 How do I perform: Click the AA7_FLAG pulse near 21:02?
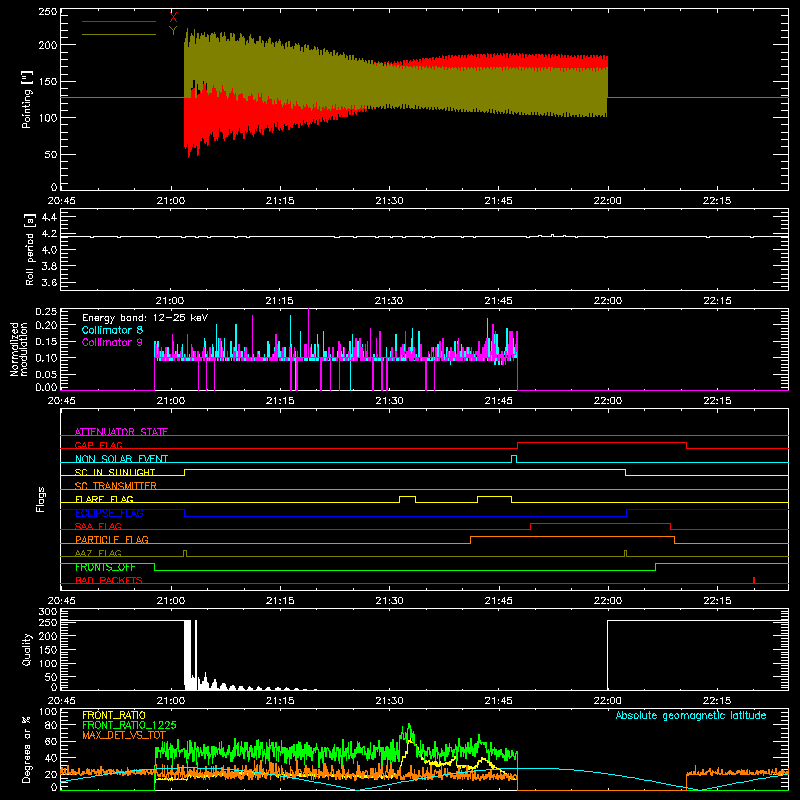pyautogui.click(x=185, y=553)
